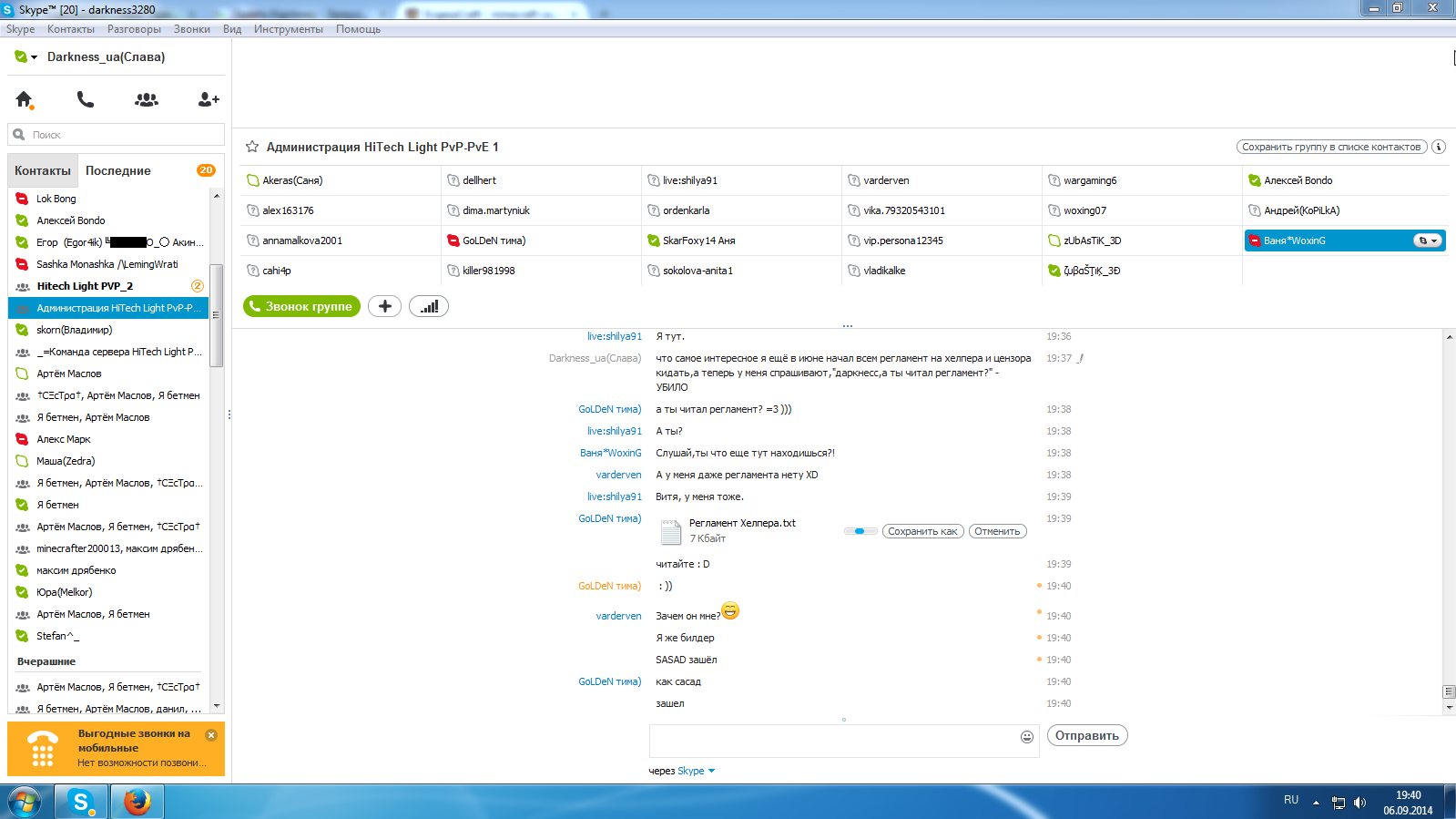This screenshot has width=1456, height=819.
Task: Open network icon in system tray
Action: (x=1338, y=803)
